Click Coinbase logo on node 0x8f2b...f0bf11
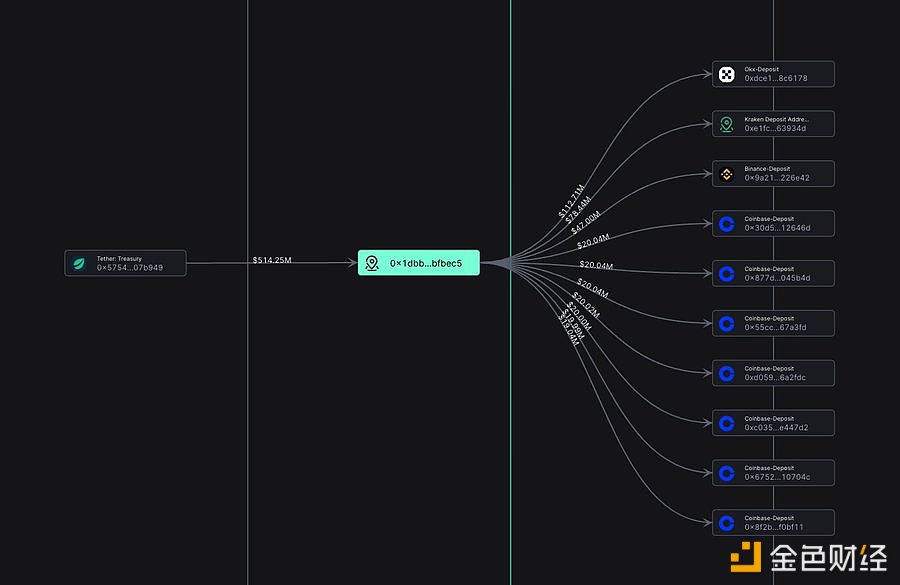This screenshot has height=585, width=900. click(x=727, y=523)
